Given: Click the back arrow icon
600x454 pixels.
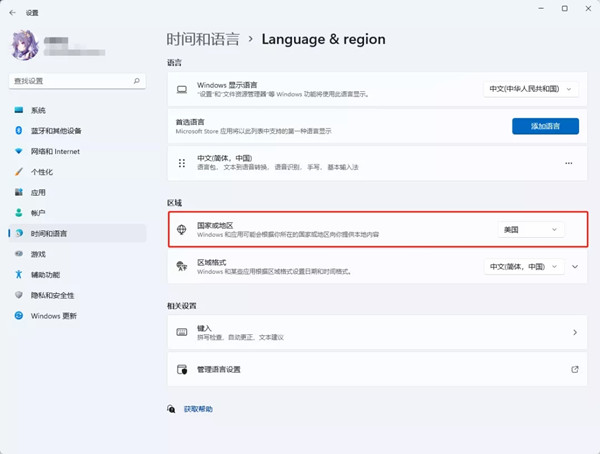Looking at the screenshot, I should coord(12,13).
